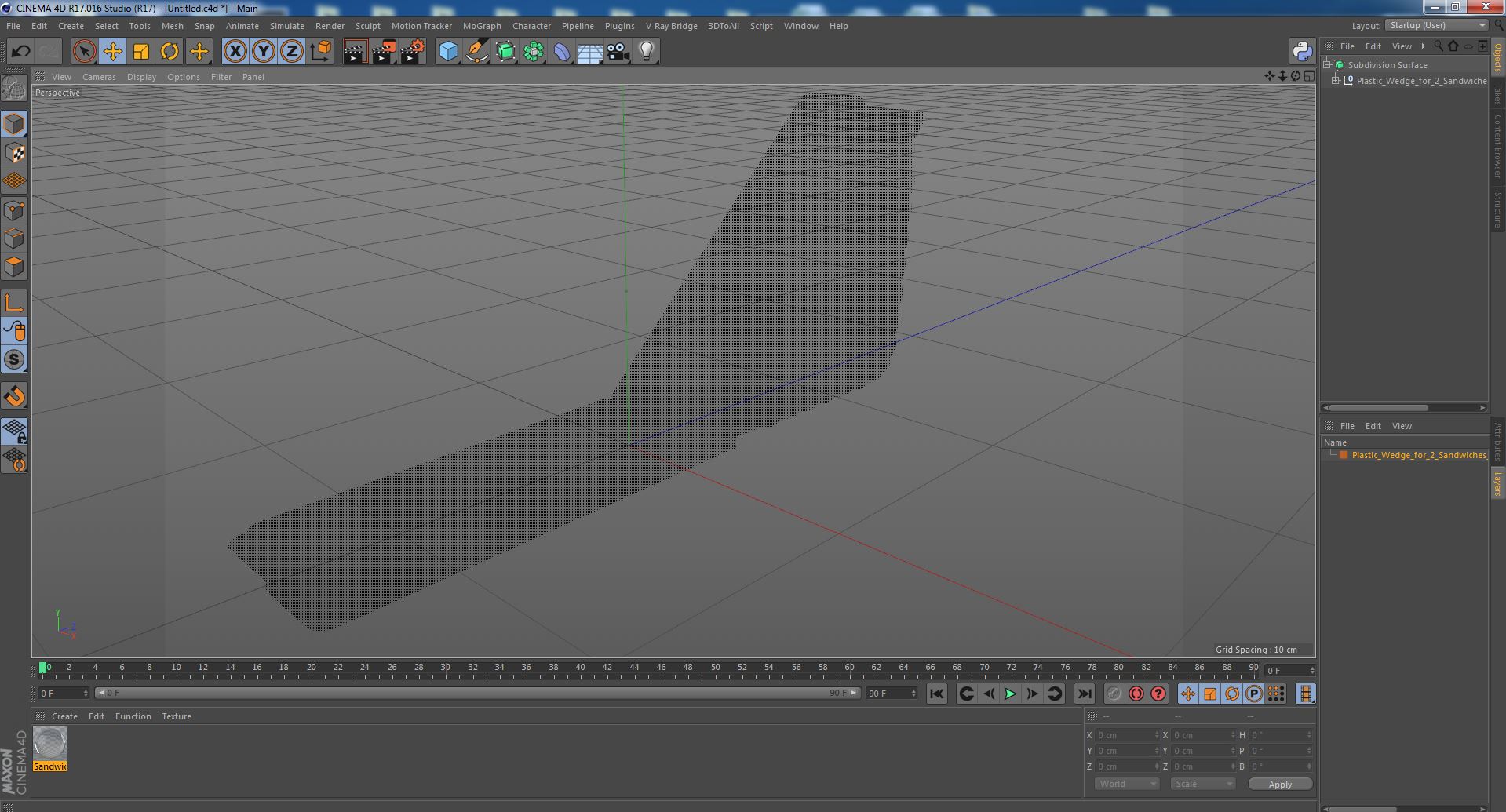This screenshot has height=812, width=1506.
Task: Toggle Locked Workplane icon
Action: tap(14, 431)
